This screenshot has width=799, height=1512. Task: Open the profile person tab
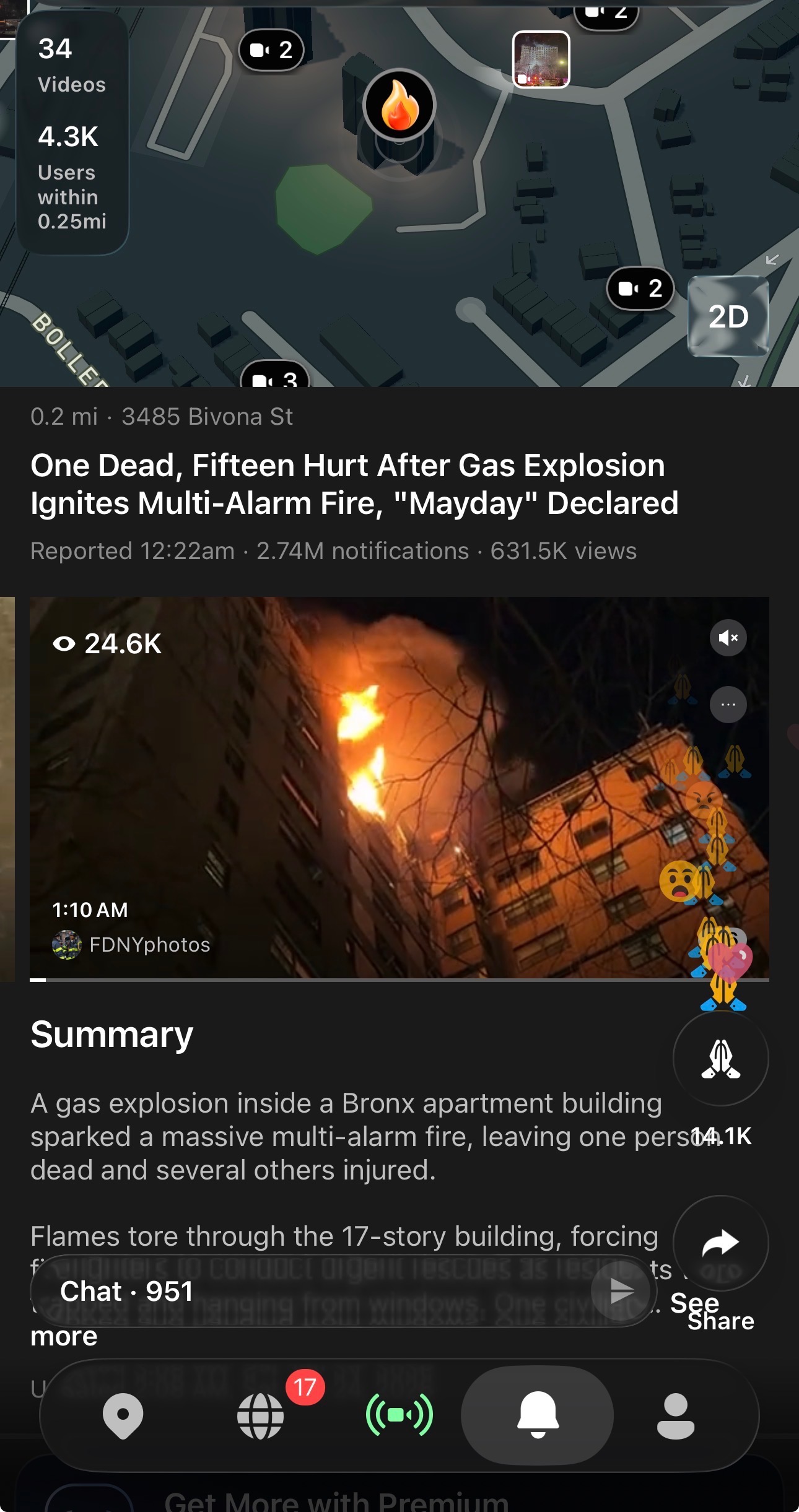click(676, 1415)
